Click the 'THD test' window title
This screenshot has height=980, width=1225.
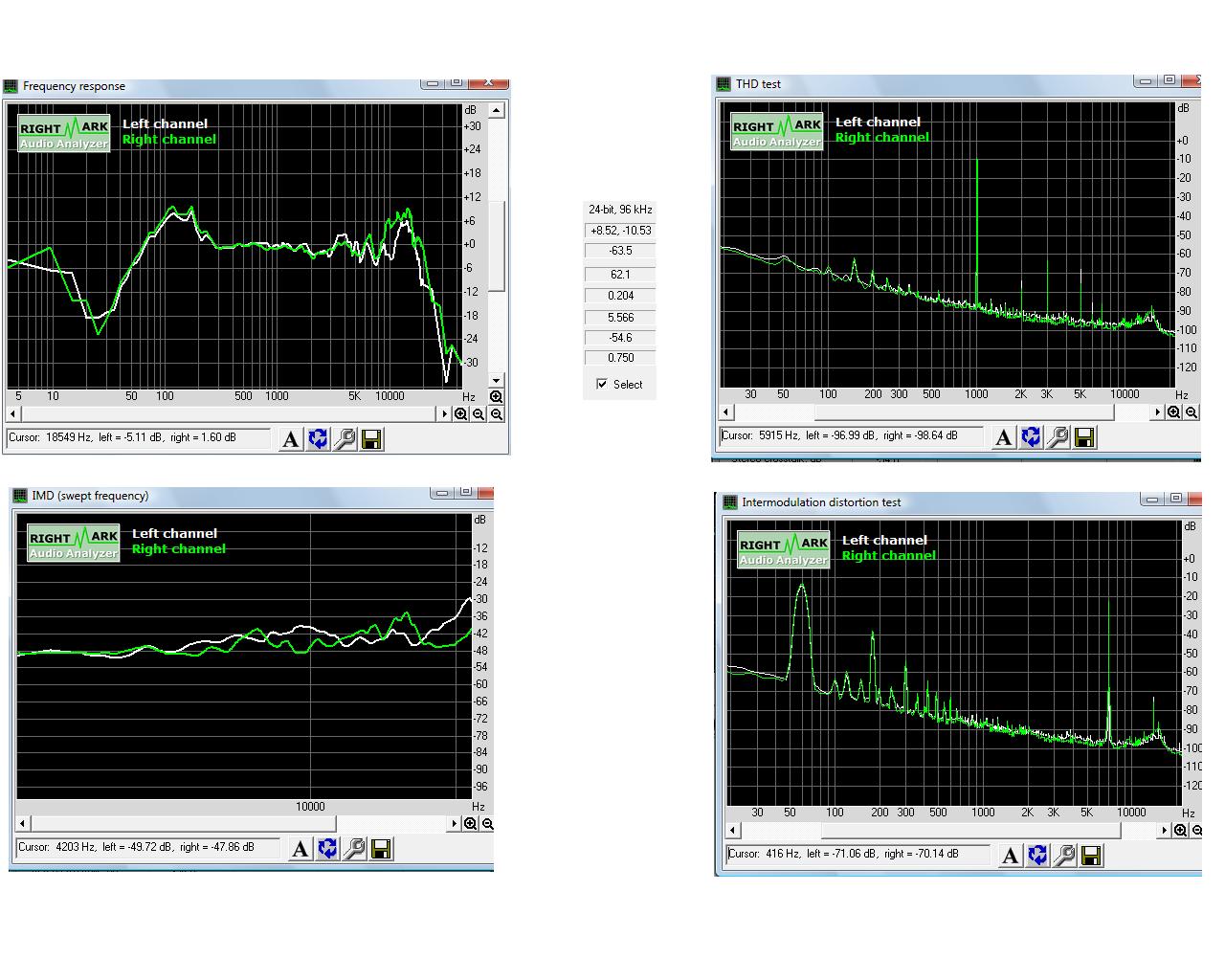pyautogui.click(x=758, y=84)
